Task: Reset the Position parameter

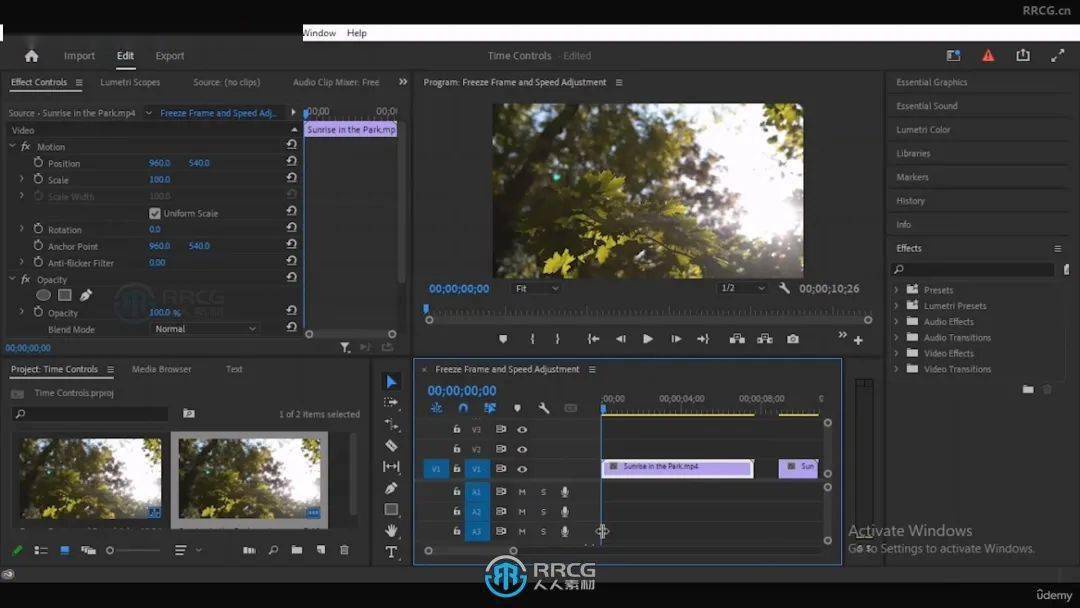Action: 291,162
